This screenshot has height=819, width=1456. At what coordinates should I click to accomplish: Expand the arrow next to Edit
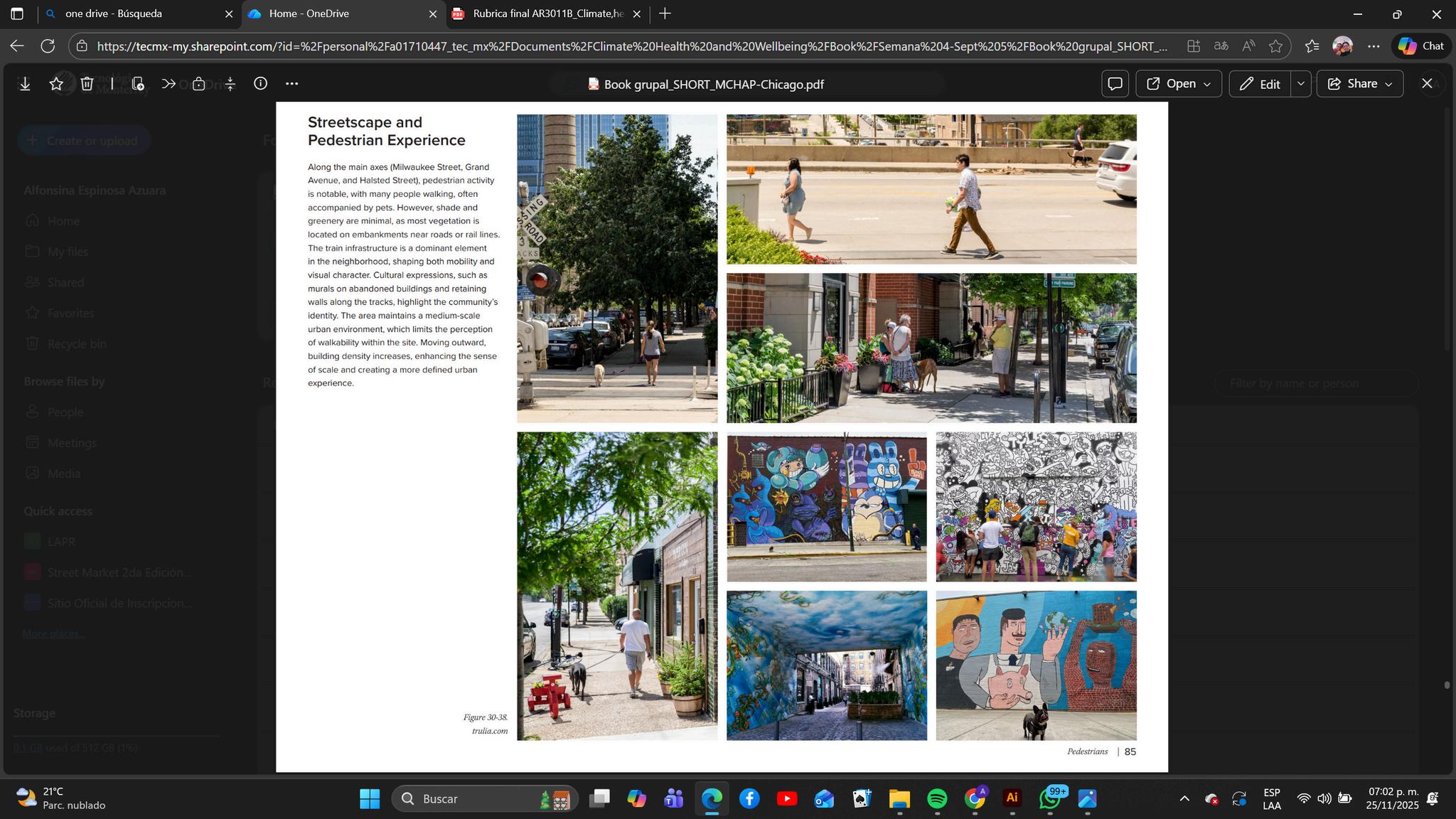[1300, 84]
